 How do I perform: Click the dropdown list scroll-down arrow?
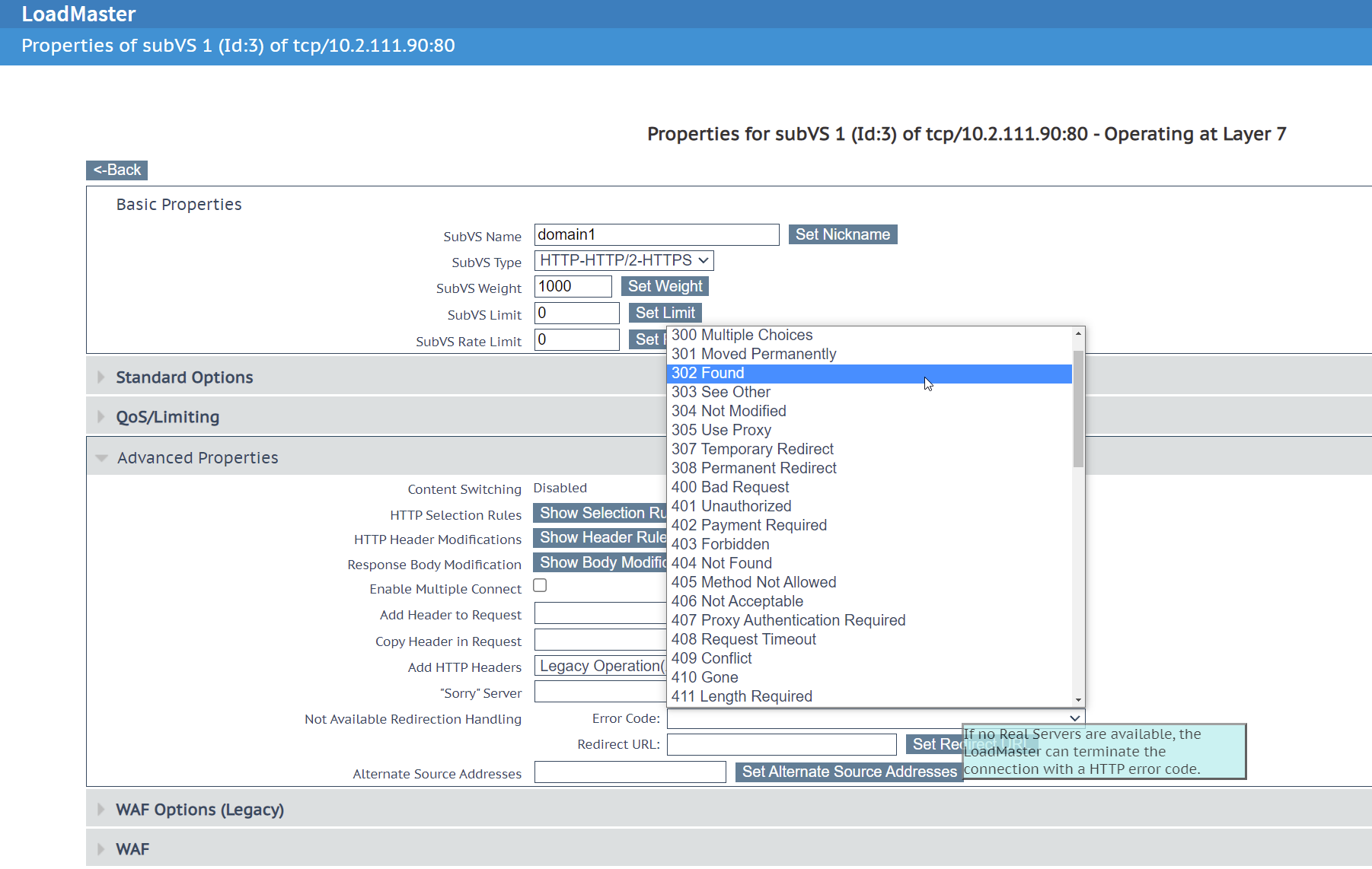pyautogui.click(x=1078, y=700)
